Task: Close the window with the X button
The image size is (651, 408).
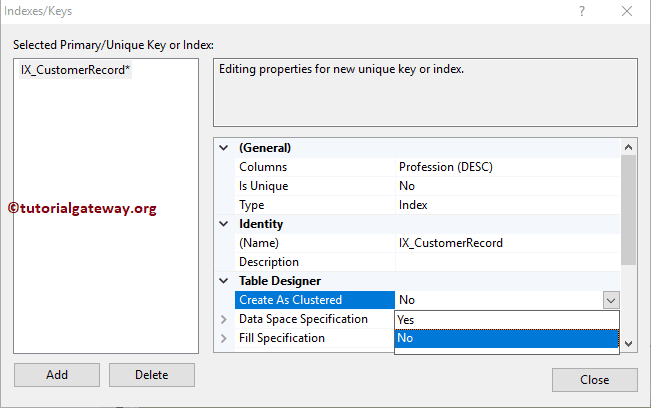Action: click(627, 11)
